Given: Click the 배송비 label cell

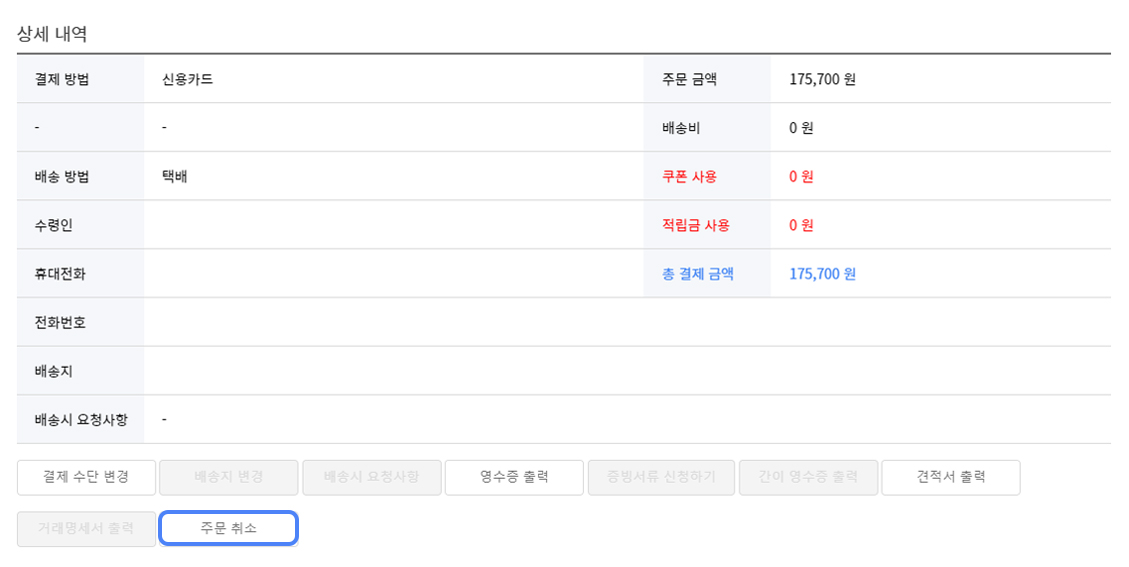Looking at the screenshot, I should [682, 128].
